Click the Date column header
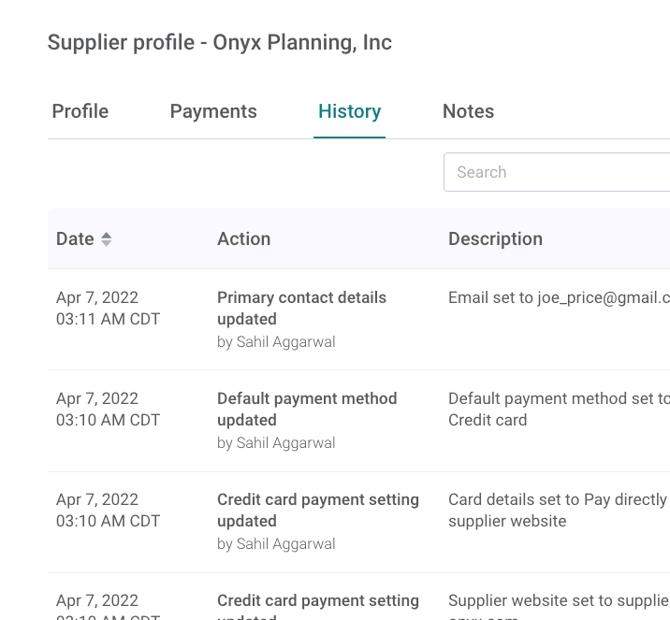Screen dimensions: 670x620 click(x=75, y=239)
